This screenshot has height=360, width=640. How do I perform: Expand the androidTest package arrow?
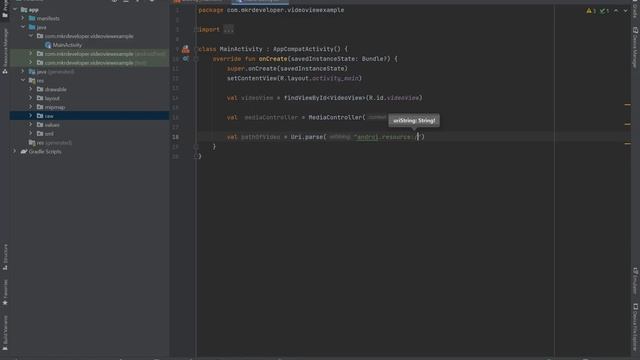(31, 53)
